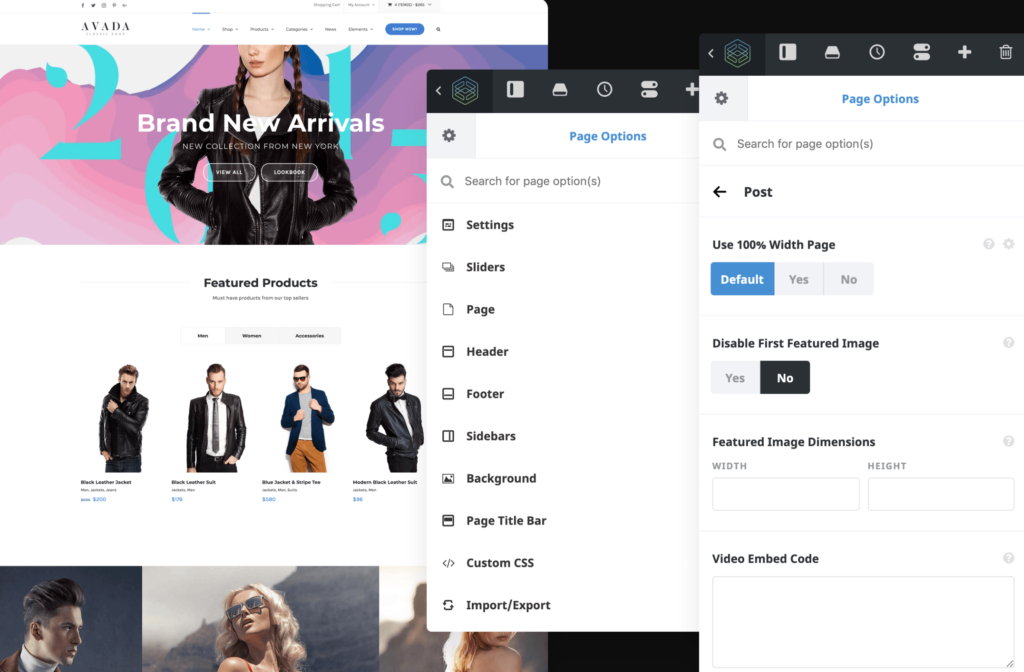Click the Featured Image WIDTH field
Screen dimensions: 1024x672
(786, 494)
